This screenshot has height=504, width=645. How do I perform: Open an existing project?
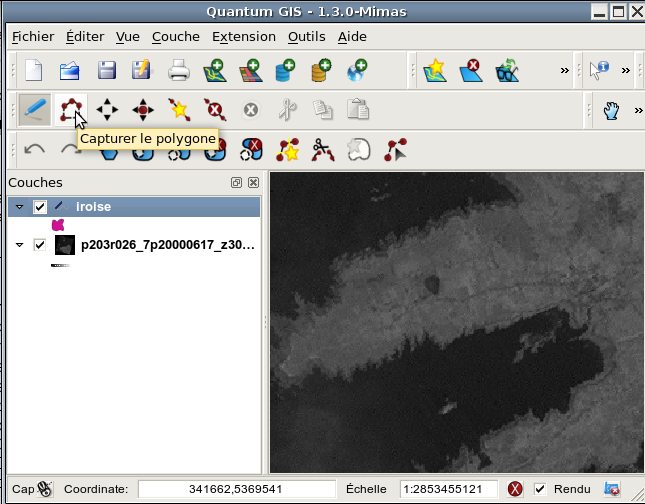(x=70, y=70)
